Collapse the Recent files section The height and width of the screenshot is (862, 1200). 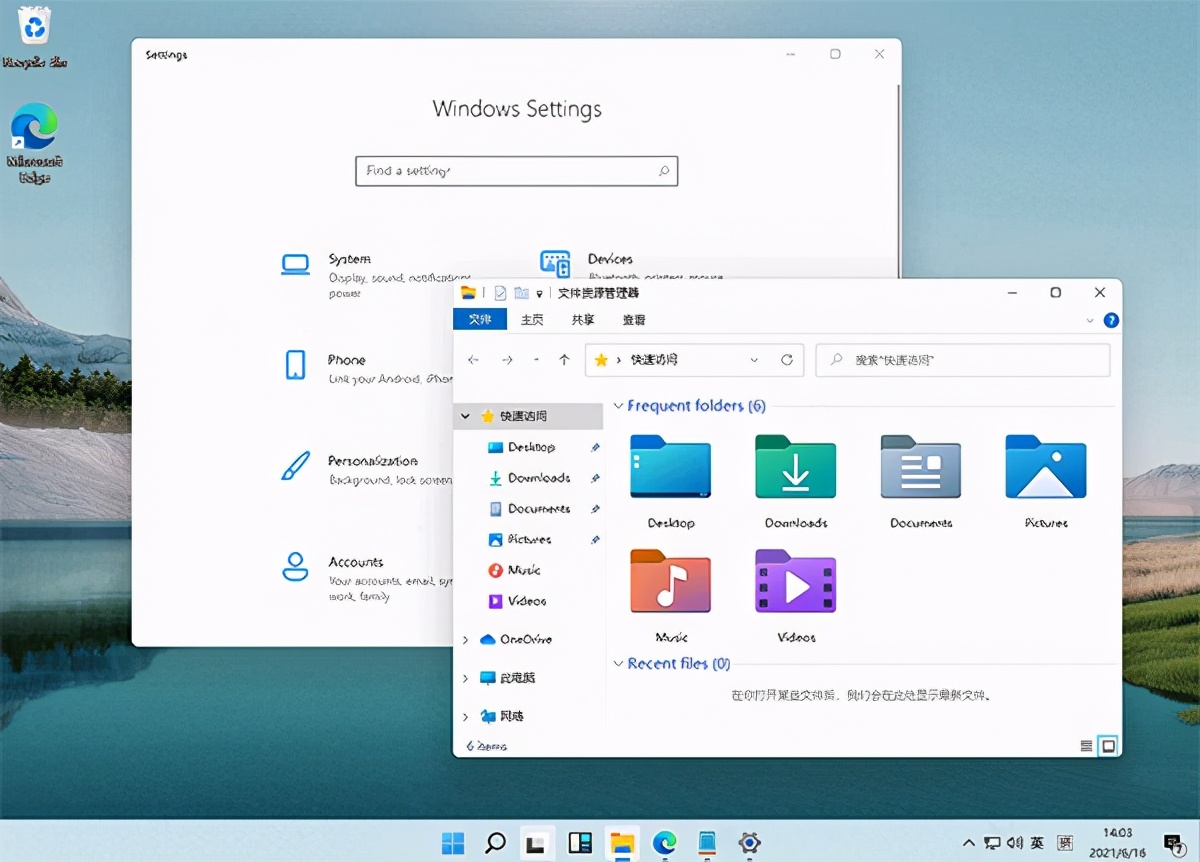[x=617, y=663]
